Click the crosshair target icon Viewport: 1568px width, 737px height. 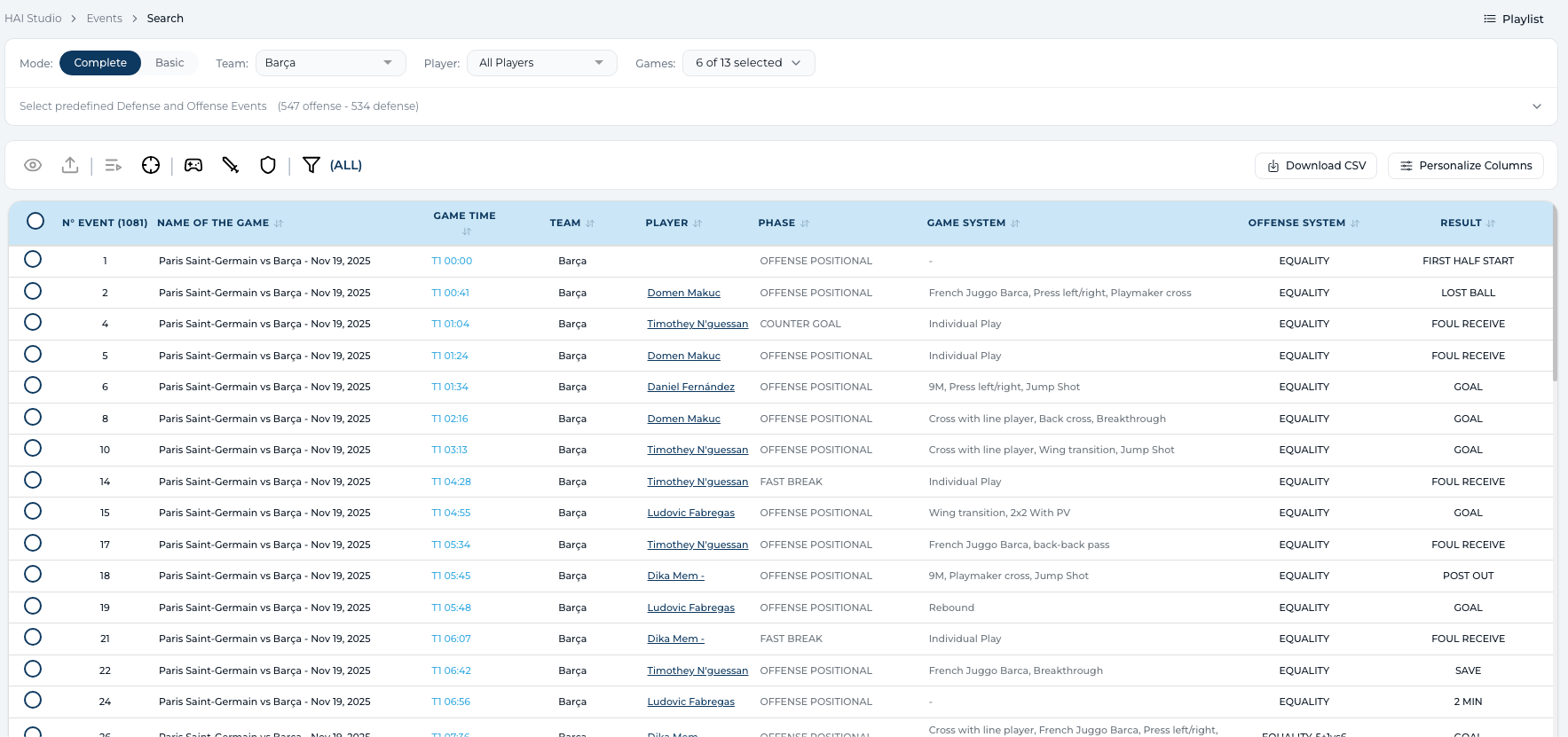(151, 165)
